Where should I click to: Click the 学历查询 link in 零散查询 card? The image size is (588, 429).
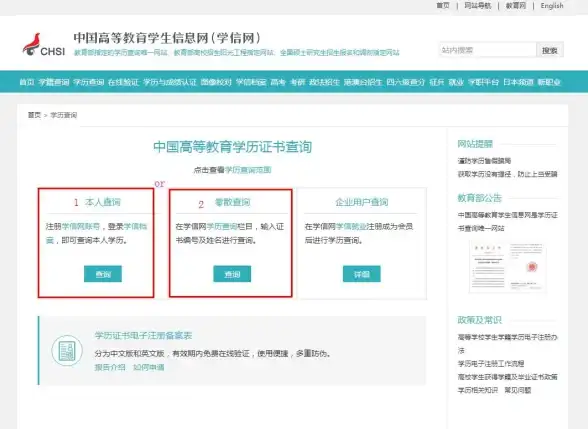point(222,226)
